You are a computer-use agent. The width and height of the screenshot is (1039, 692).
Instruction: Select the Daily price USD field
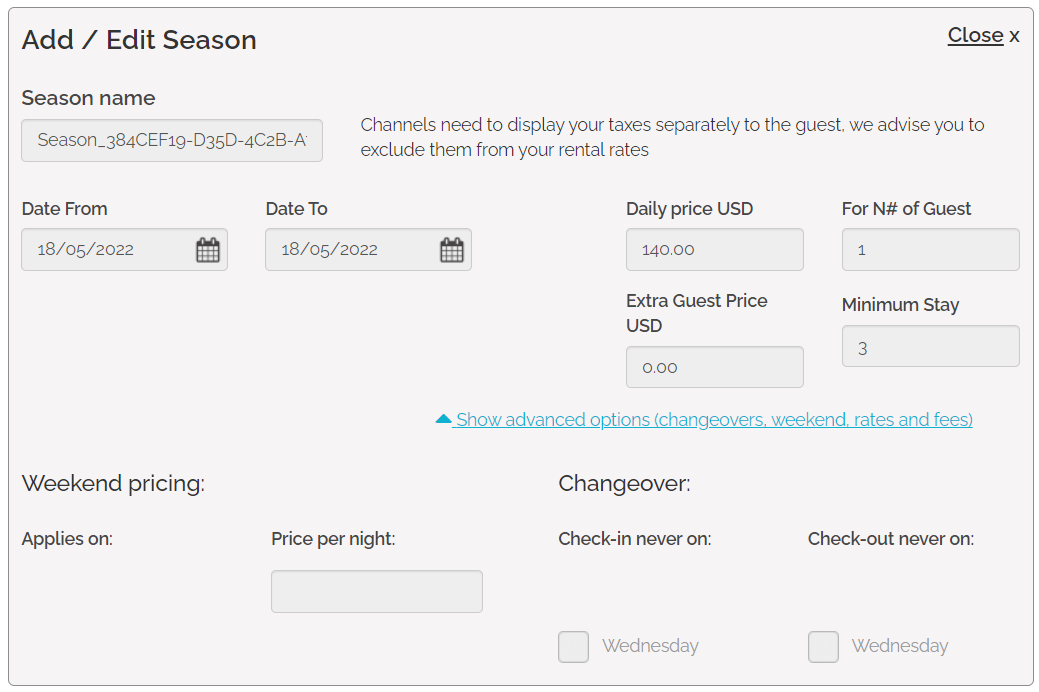pyautogui.click(x=714, y=250)
